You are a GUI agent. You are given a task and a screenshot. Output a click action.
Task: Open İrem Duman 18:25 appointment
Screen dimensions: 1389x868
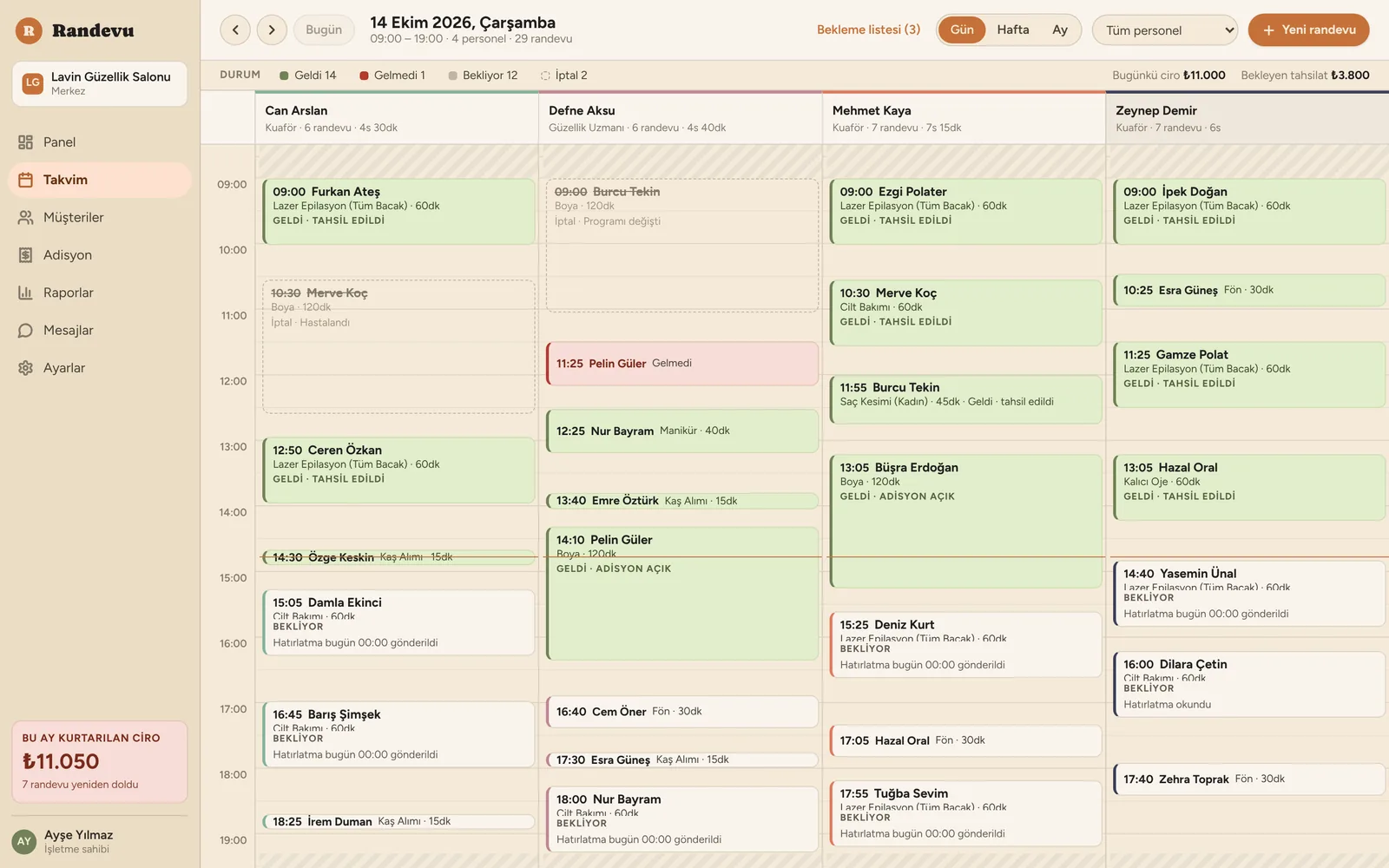[x=398, y=821]
